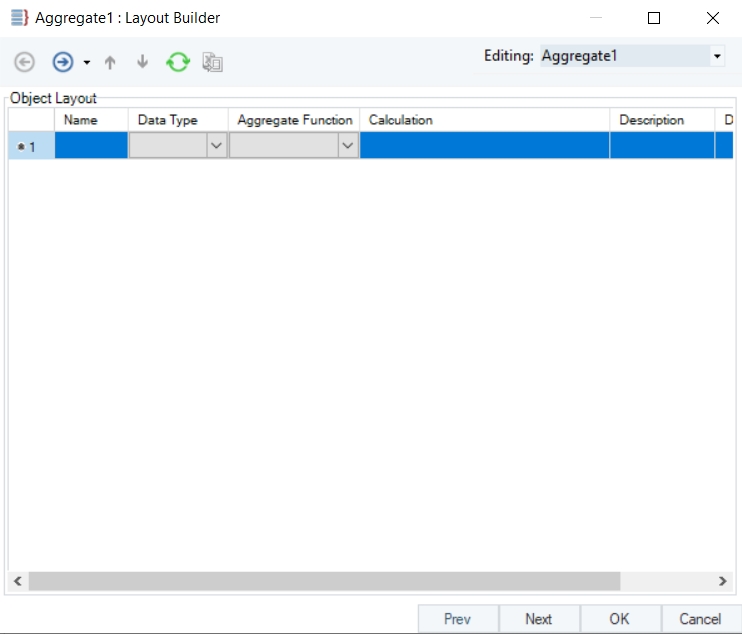This screenshot has width=742, height=634.
Task: Click the back navigation arrow icon
Action: [x=25, y=62]
